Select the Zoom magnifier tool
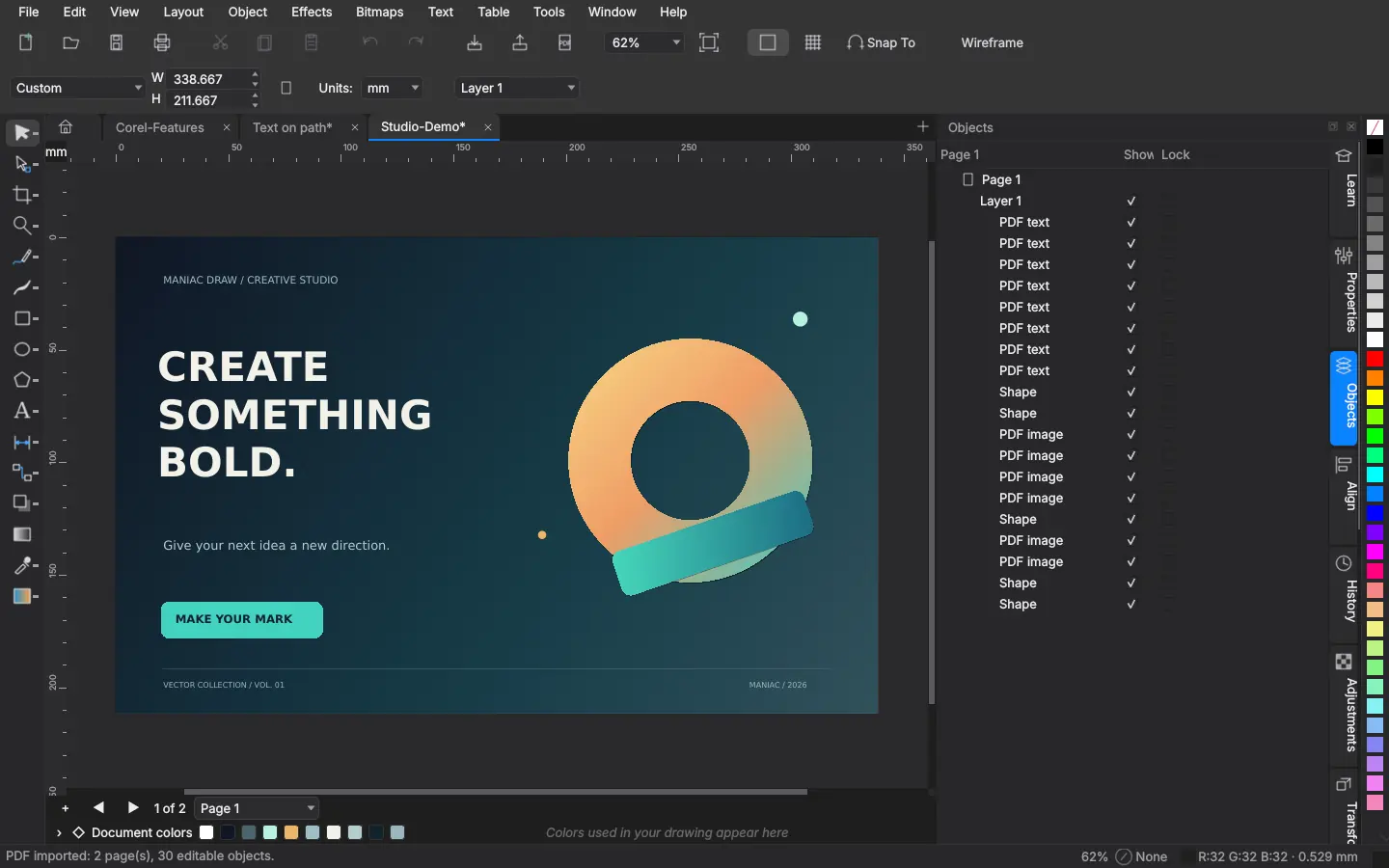 23,226
